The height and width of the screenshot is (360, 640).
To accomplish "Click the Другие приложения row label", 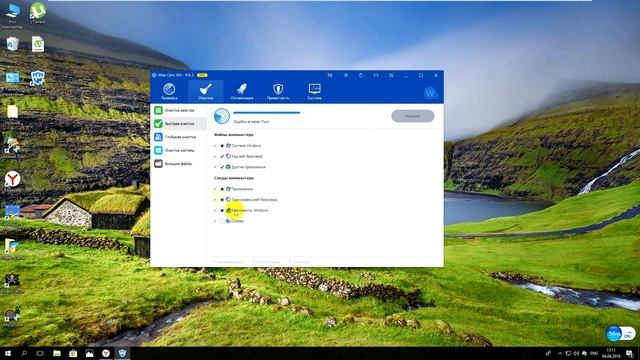I will (x=249, y=167).
